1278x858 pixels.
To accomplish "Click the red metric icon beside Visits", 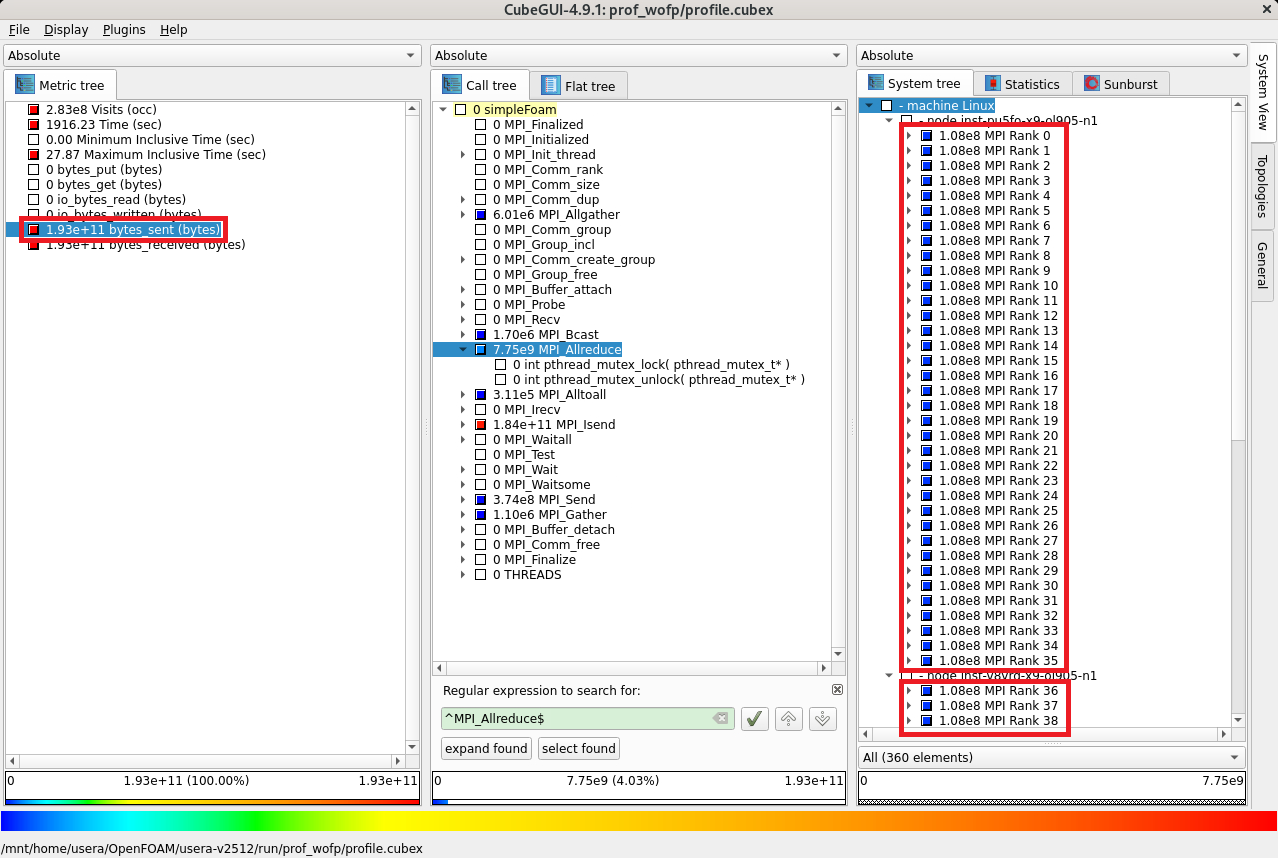I will (x=33, y=110).
